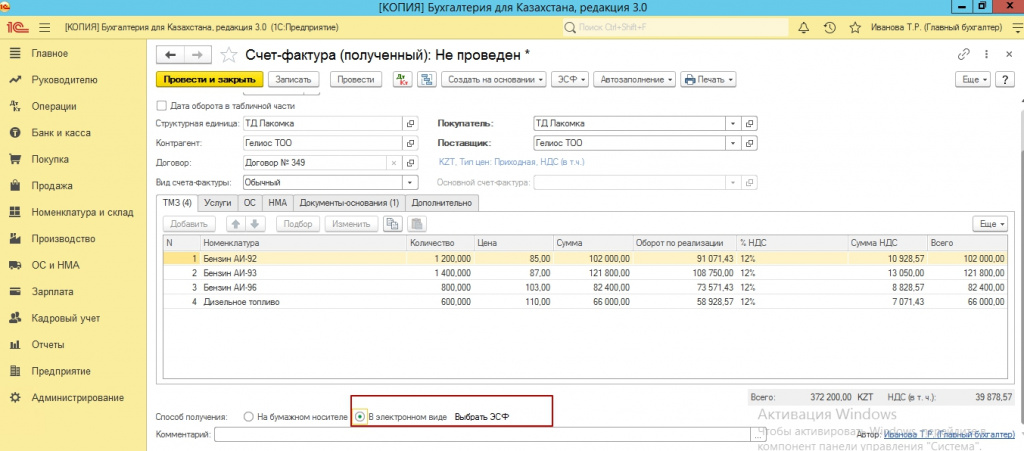Image resolution: width=1024 pixels, height=451 pixels.
Task: Expand Вид счета-фактуры dropdown arrow
Action: 410,183
